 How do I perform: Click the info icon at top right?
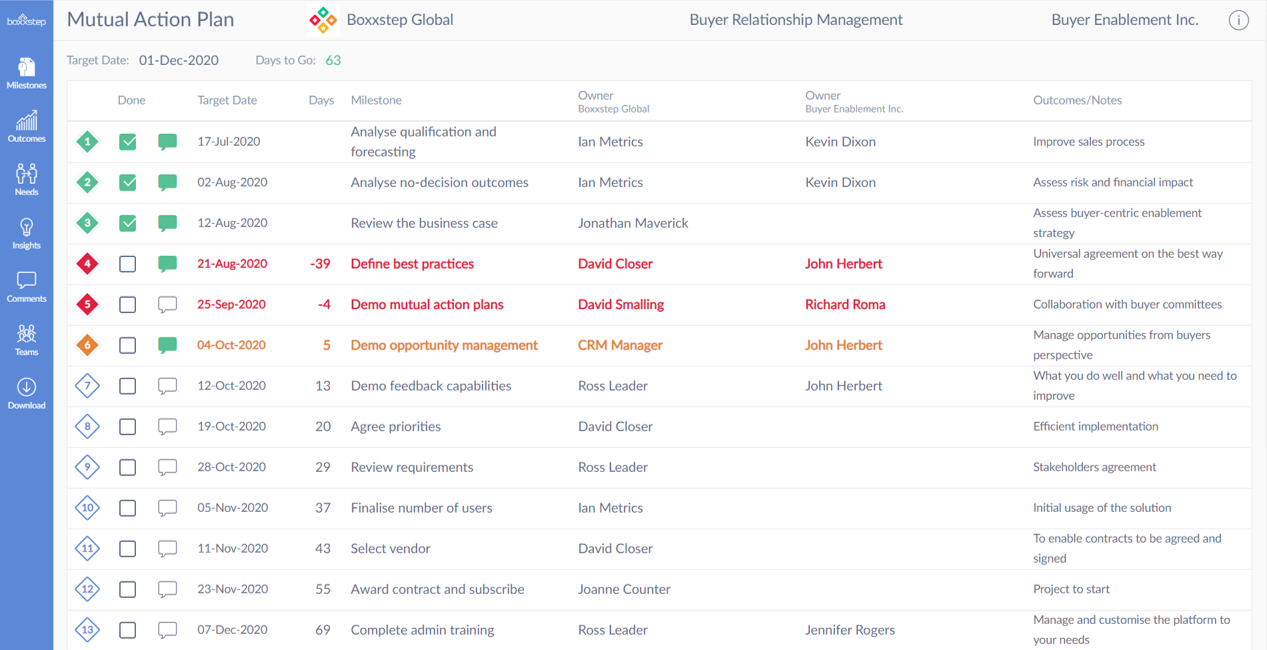(x=1238, y=20)
